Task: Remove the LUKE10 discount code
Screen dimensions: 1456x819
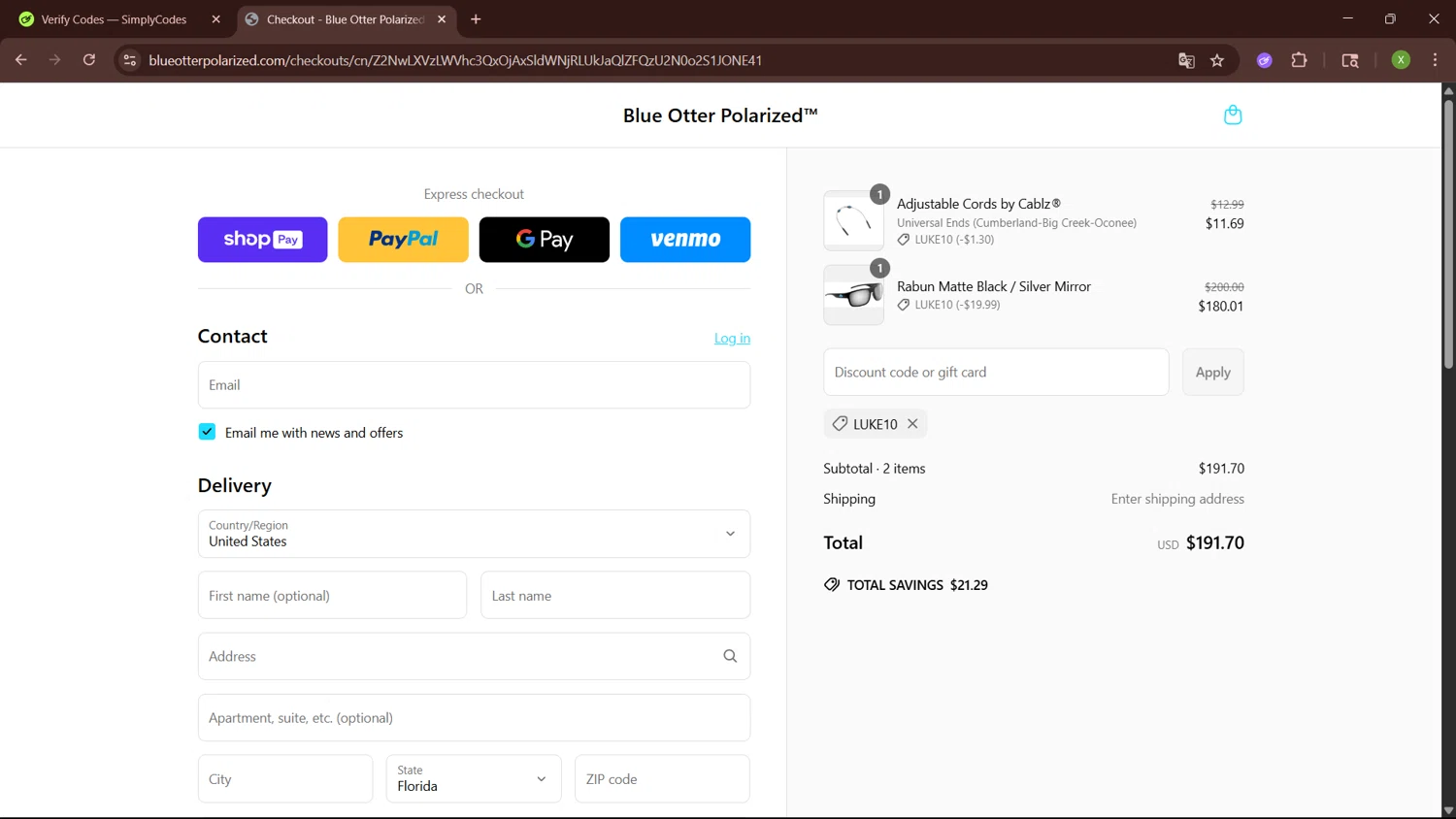Action: coord(912,424)
